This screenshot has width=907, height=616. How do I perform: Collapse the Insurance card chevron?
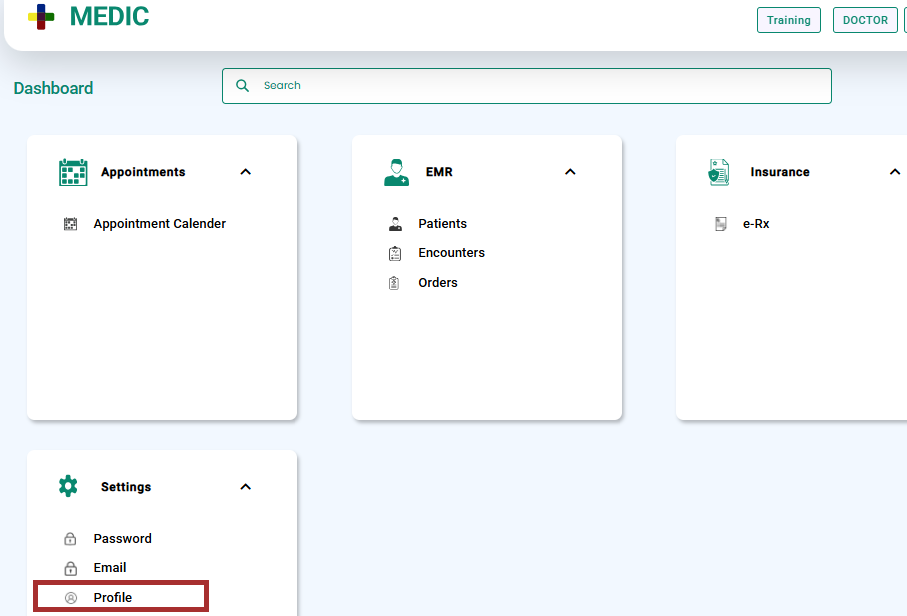(x=895, y=172)
